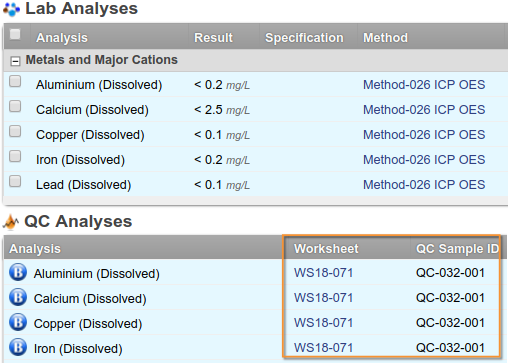Open worksheet WS18-071 for Iron QC
Image resolution: width=508 pixels, height=363 pixels.
pyautogui.click(x=323, y=348)
